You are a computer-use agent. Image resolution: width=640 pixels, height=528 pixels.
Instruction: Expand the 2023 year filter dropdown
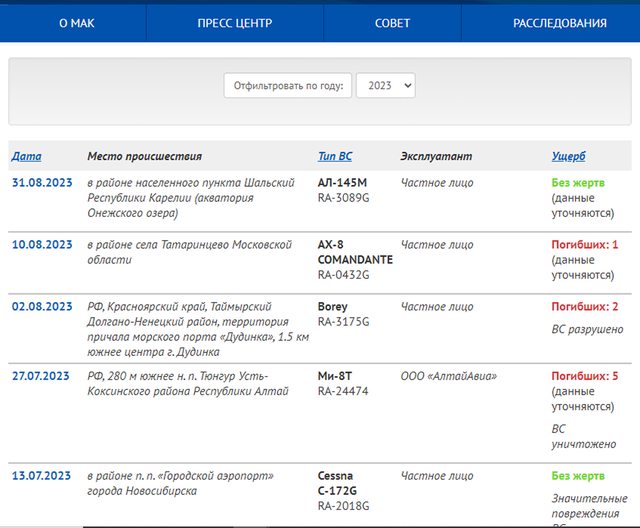click(x=386, y=85)
